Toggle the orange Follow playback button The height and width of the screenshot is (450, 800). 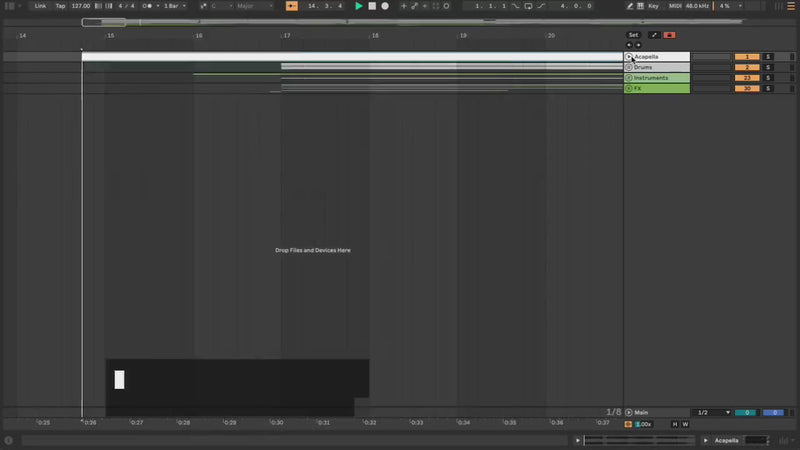292,6
